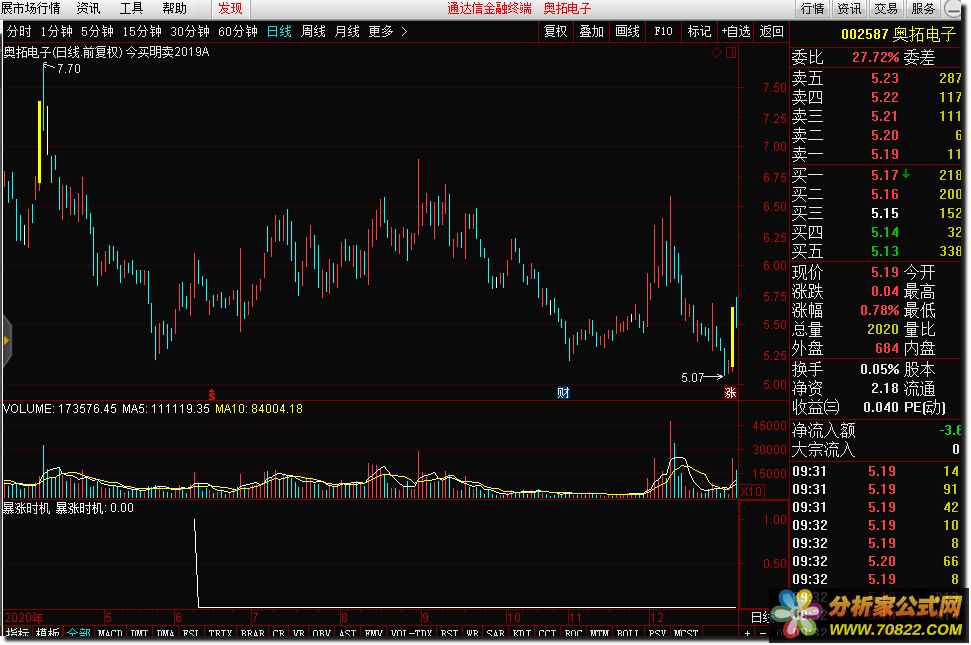The width and height of the screenshot is (971, 645).
Task: Click the VOLUME: 173576.45 label
Action: (59, 409)
